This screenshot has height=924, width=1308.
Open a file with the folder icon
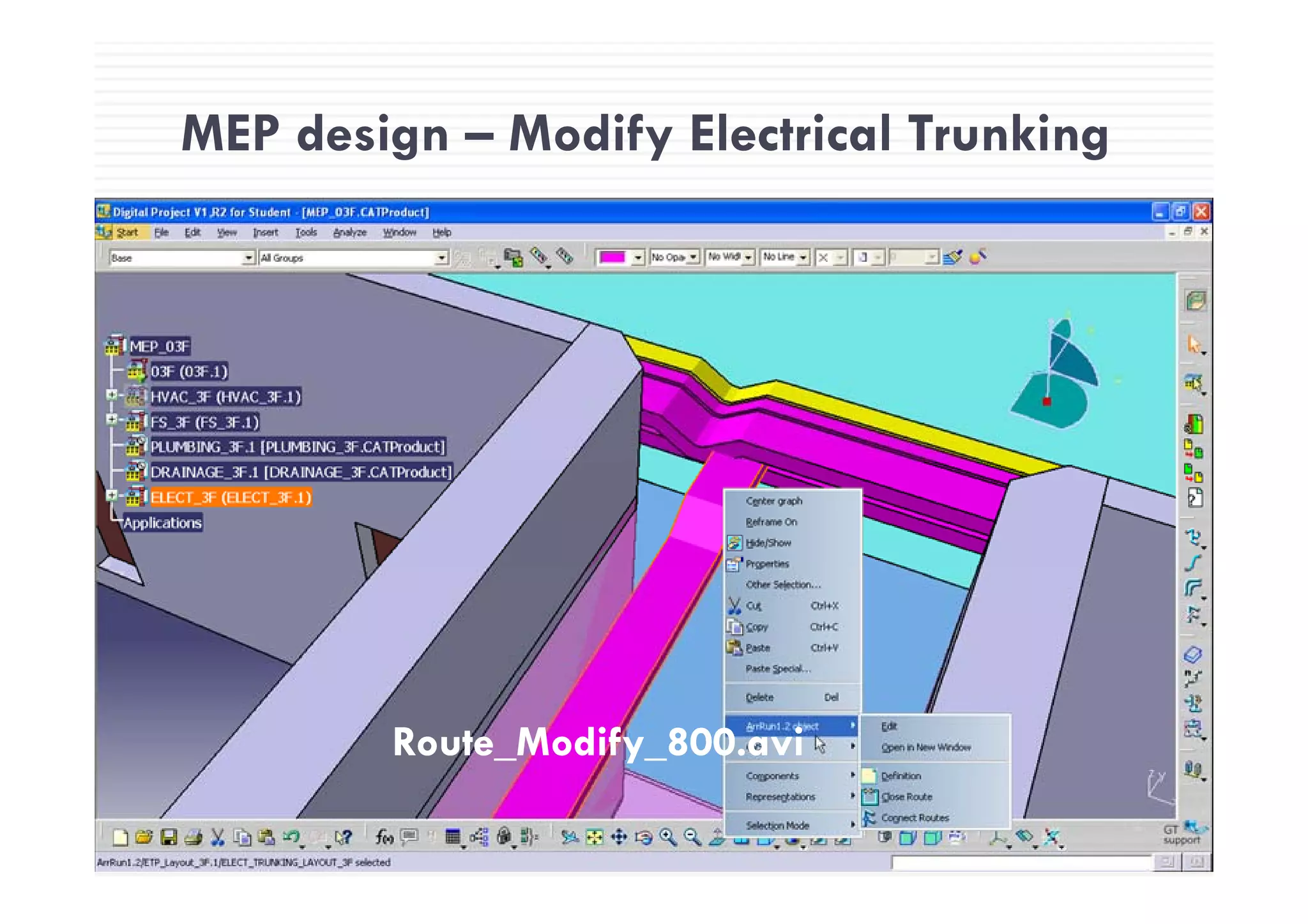point(144,837)
